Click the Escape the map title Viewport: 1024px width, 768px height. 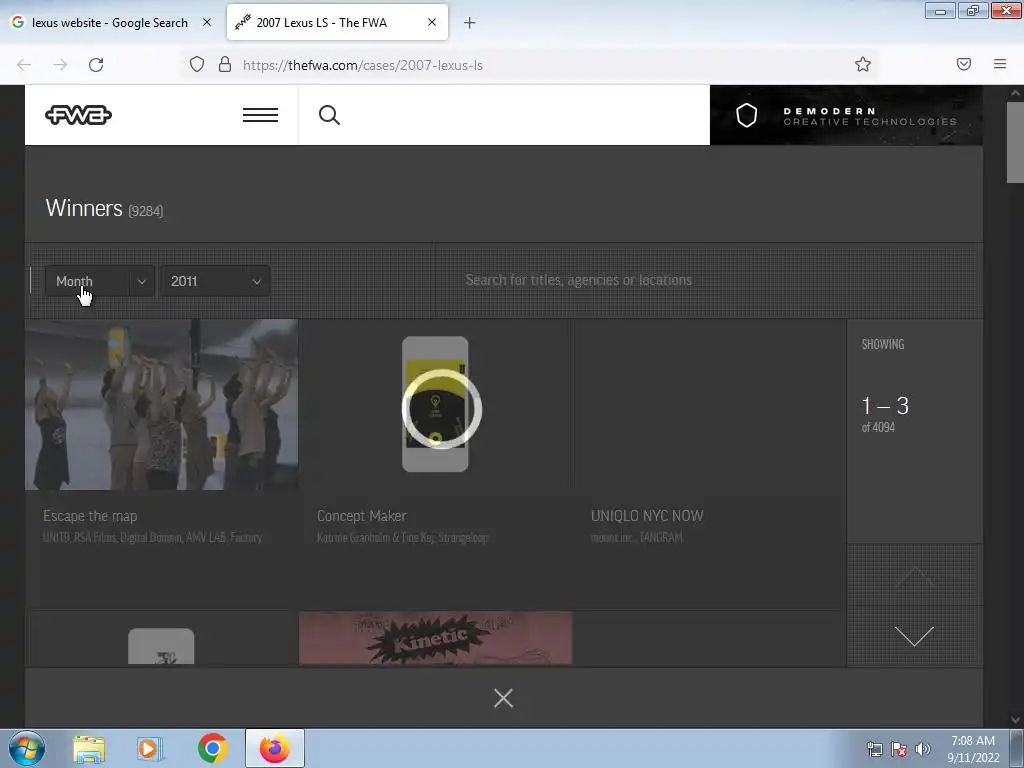(x=90, y=516)
